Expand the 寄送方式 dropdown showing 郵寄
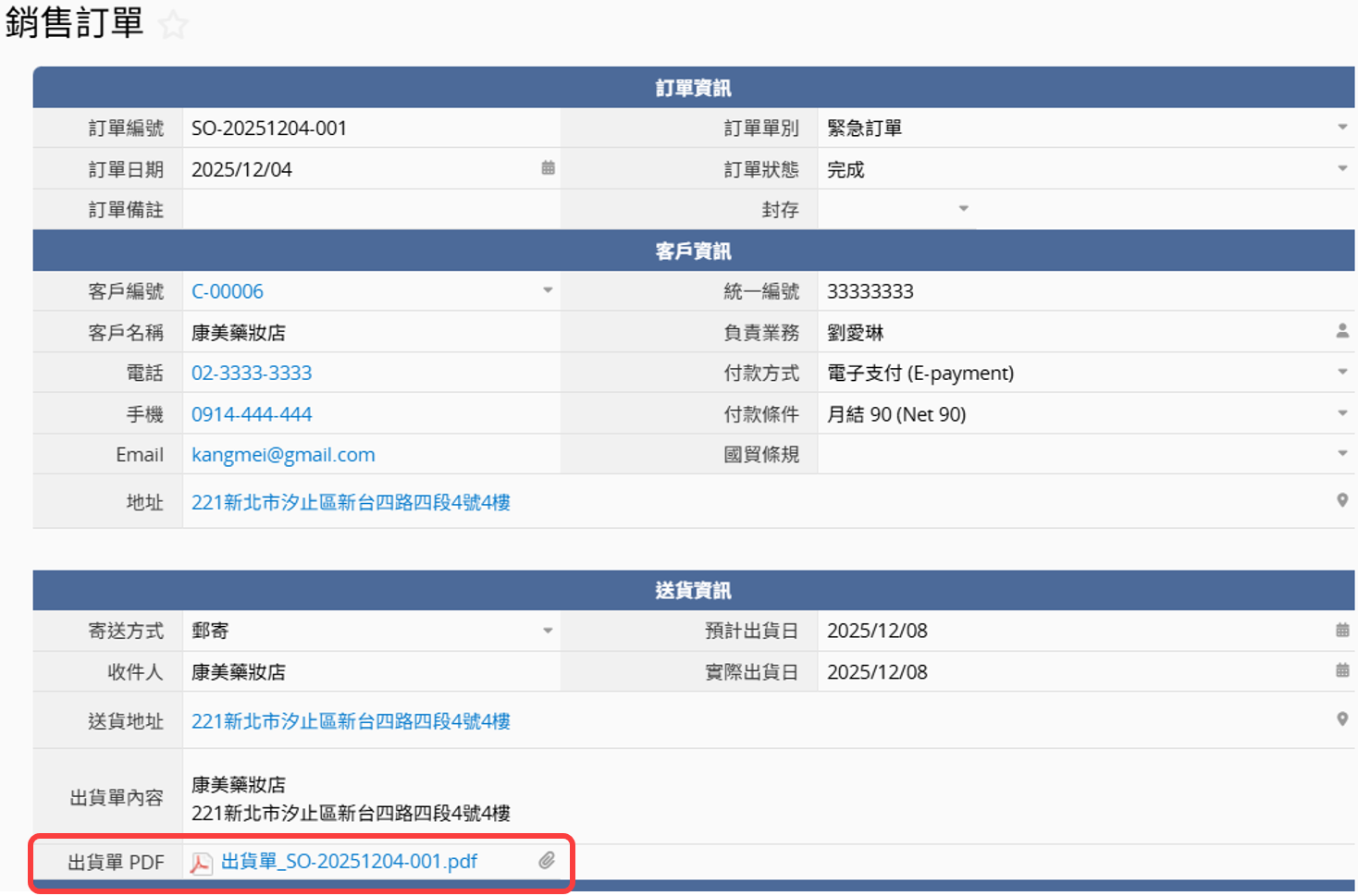Screen dimensions: 1358x896 (548, 631)
